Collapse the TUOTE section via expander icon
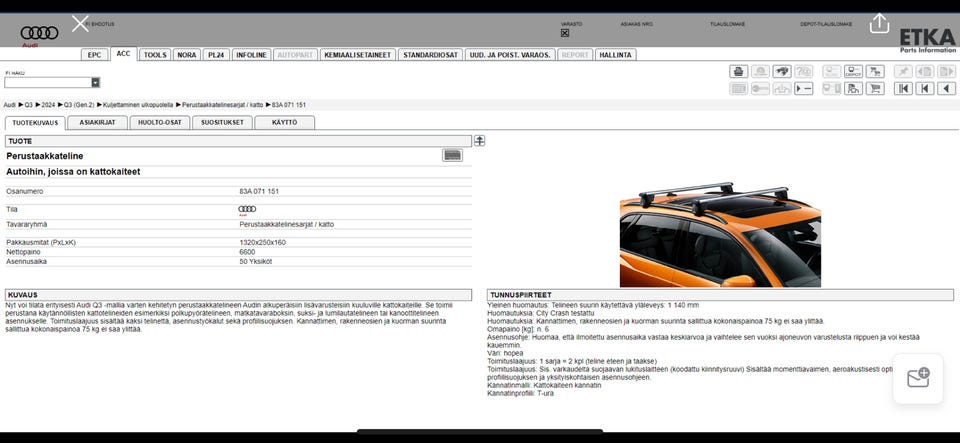This screenshot has width=960, height=443. point(479,141)
